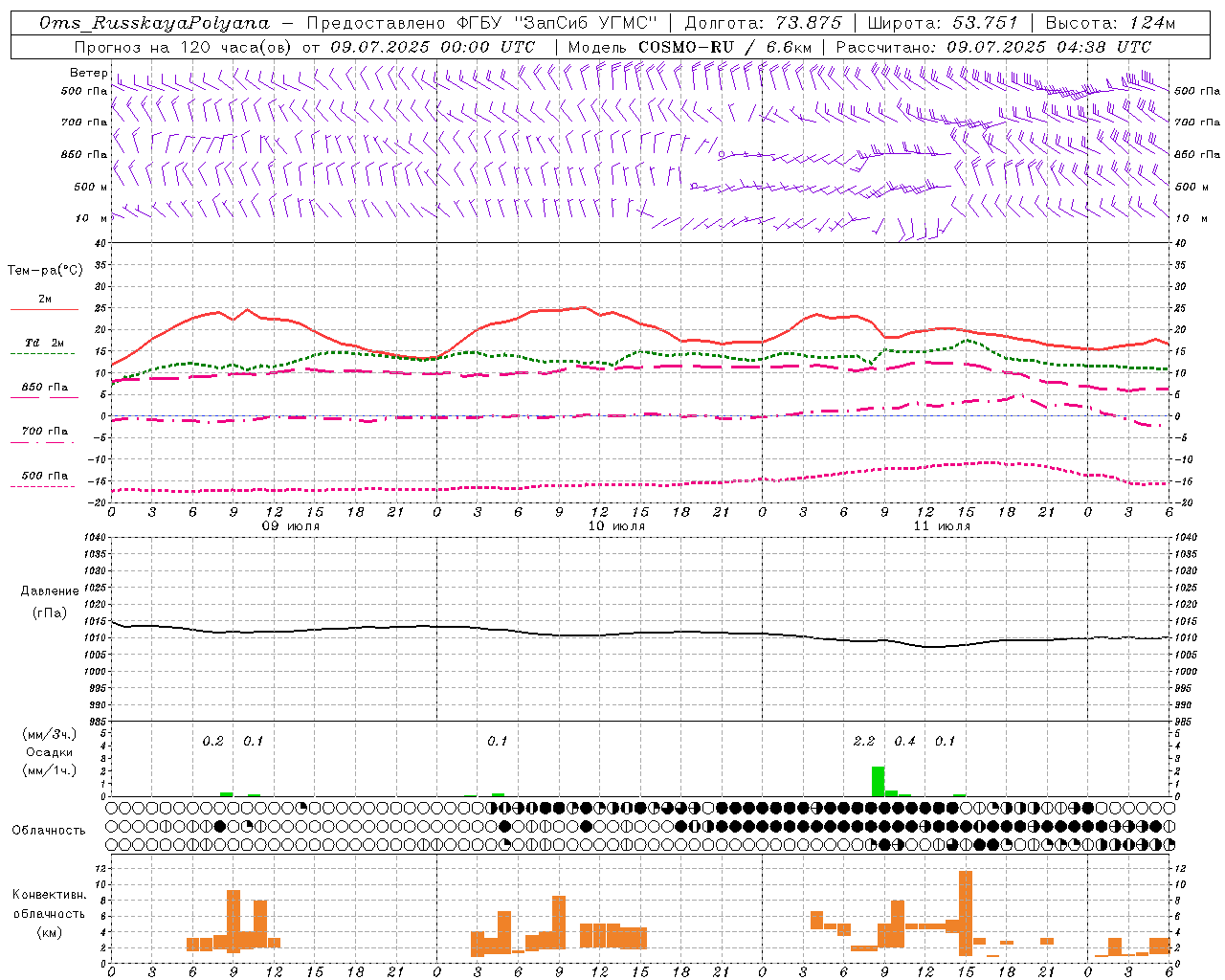Click the Долгота: 73.875 value

click(x=763, y=23)
